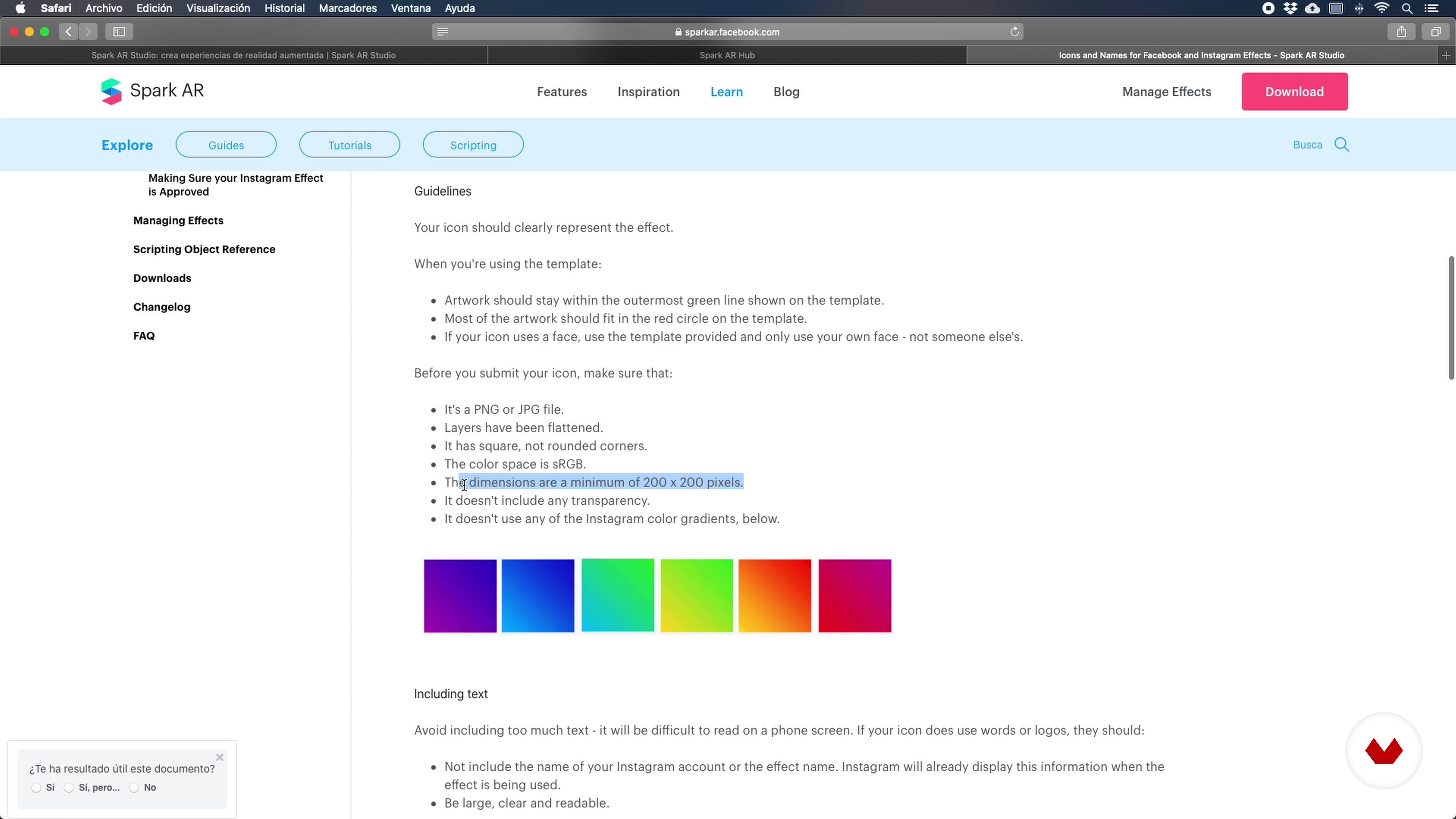Image resolution: width=1456 pixels, height=819 pixels.
Task: Open Dropbox menu bar icon
Action: pos(1290,8)
